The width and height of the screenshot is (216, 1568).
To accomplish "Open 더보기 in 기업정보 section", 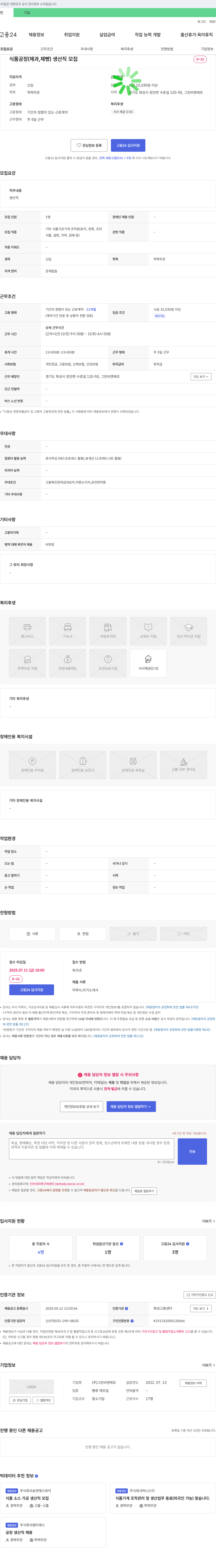I will point(209,1365).
